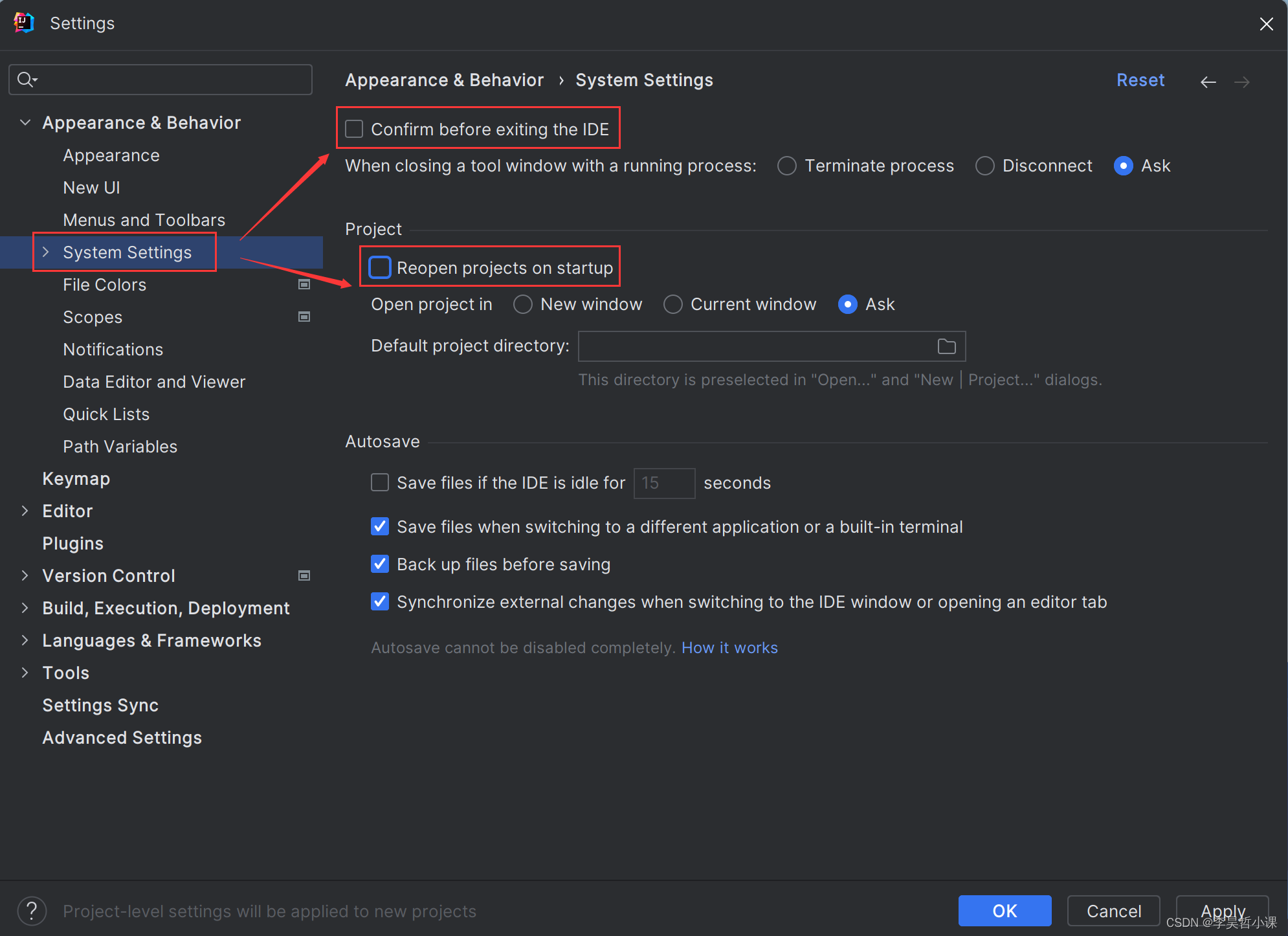Viewport: 1288px width, 936px height.
Task: Click the back navigation arrow
Action: coord(1208,82)
